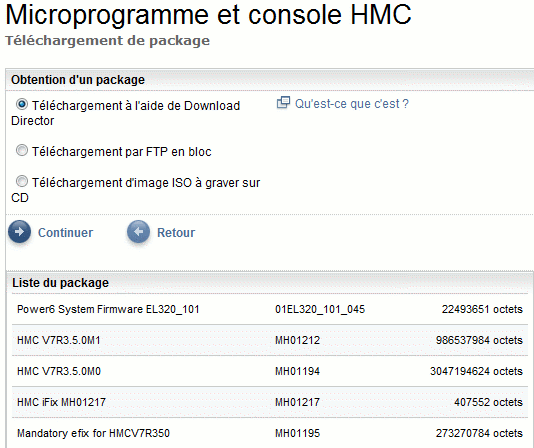Click the 01EL320_101_045 package identifier

coord(320,309)
